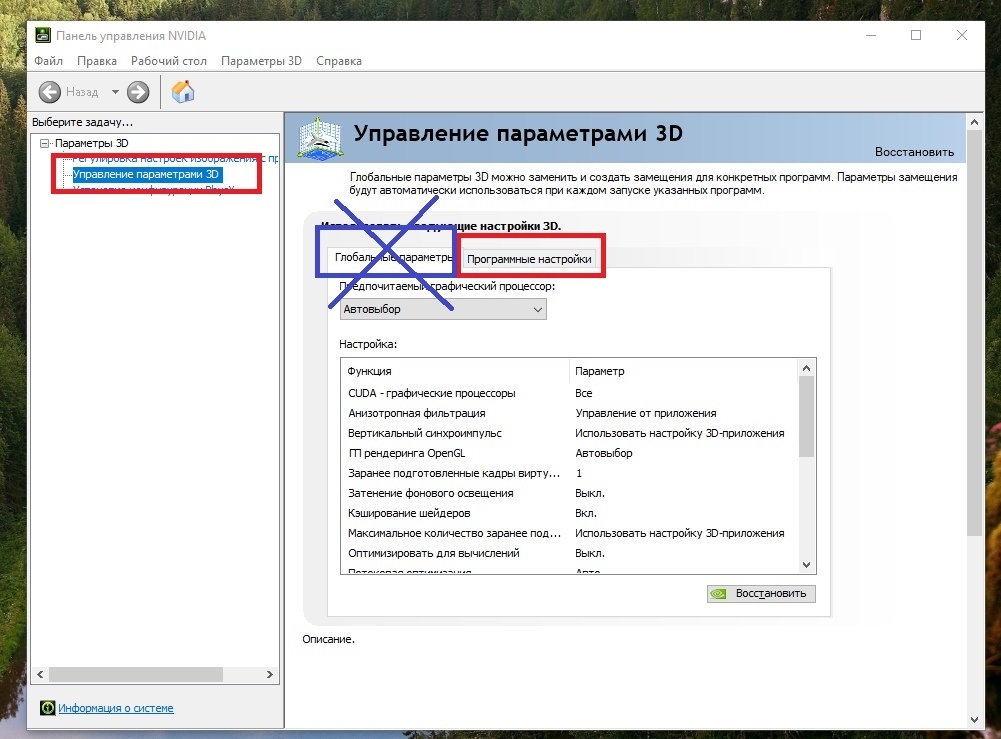
Task: Click the Восстановить link in header
Action: coord(914,152)
